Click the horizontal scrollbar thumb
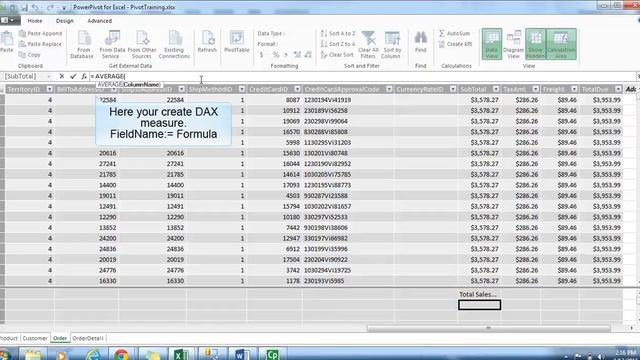 (489, 328)
